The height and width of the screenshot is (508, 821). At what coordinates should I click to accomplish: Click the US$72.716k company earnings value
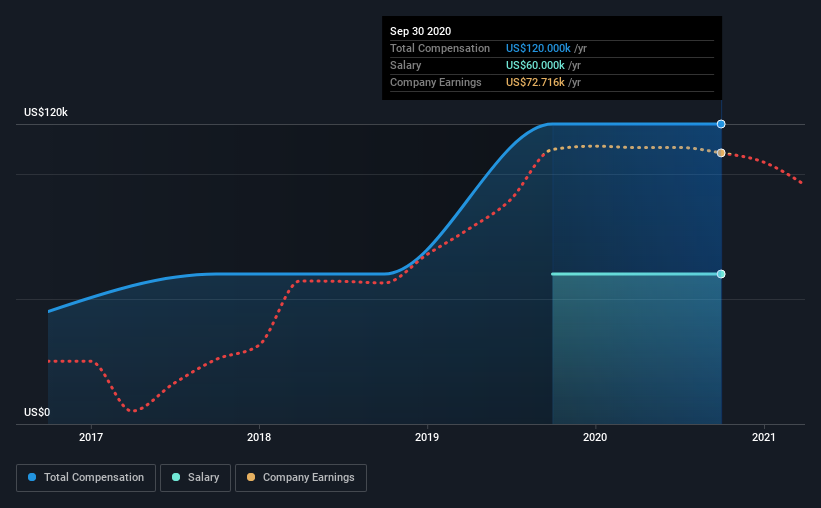(x=535, y=82)
